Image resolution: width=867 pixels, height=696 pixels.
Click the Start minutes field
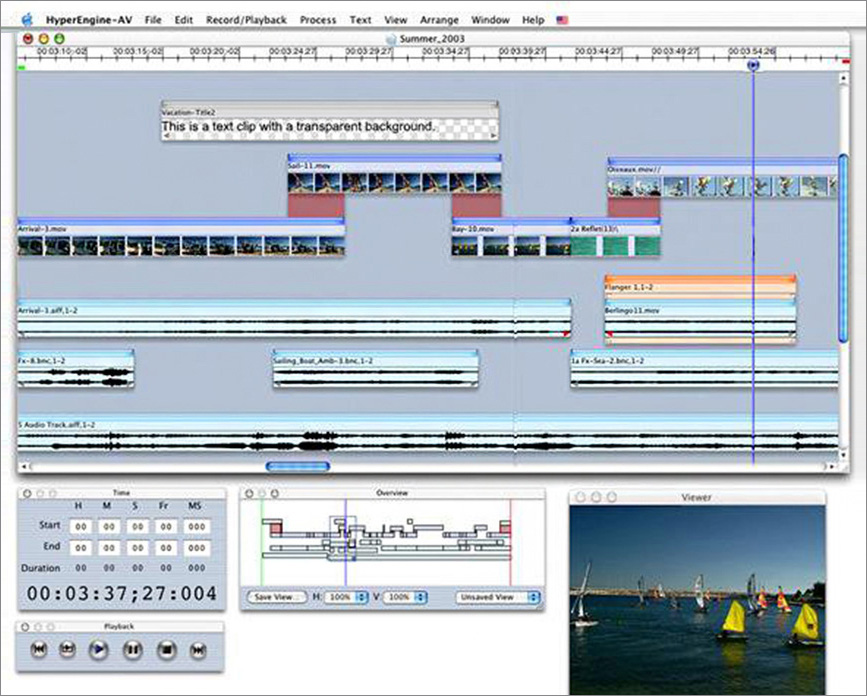pos(109,526)
